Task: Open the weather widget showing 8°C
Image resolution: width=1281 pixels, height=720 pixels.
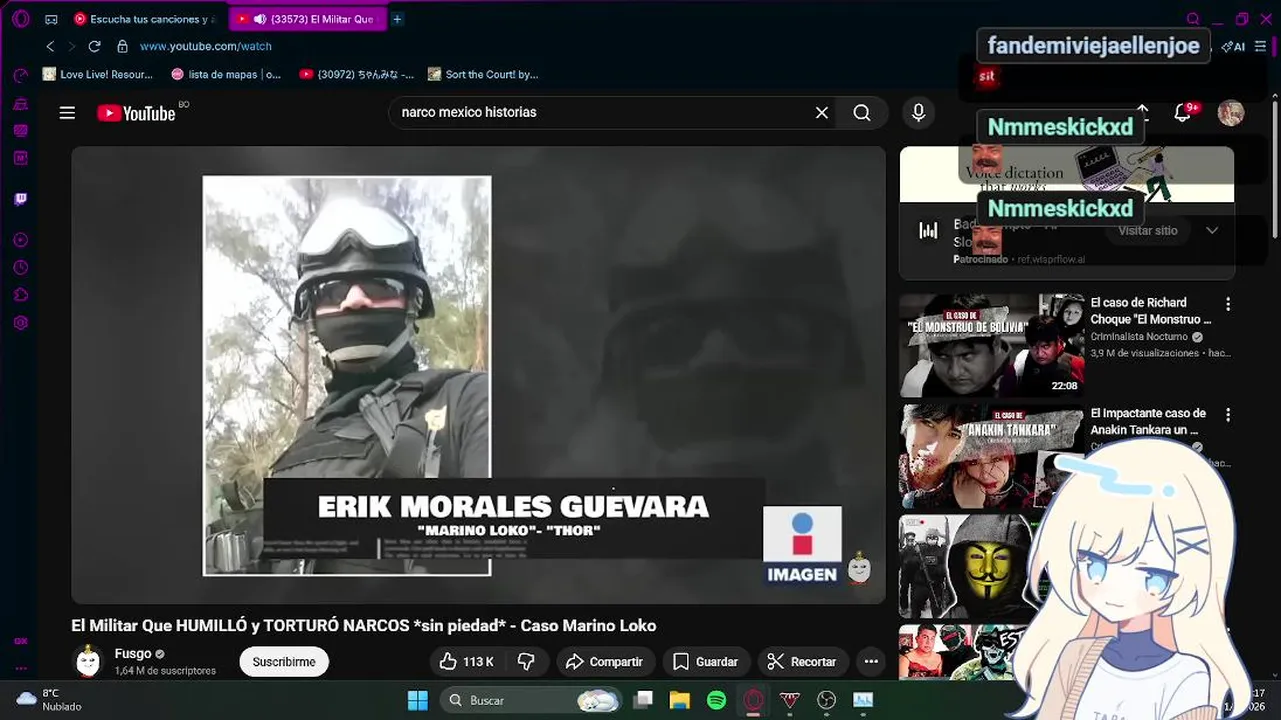Action: pyautogui.click(x=50, y=700)
